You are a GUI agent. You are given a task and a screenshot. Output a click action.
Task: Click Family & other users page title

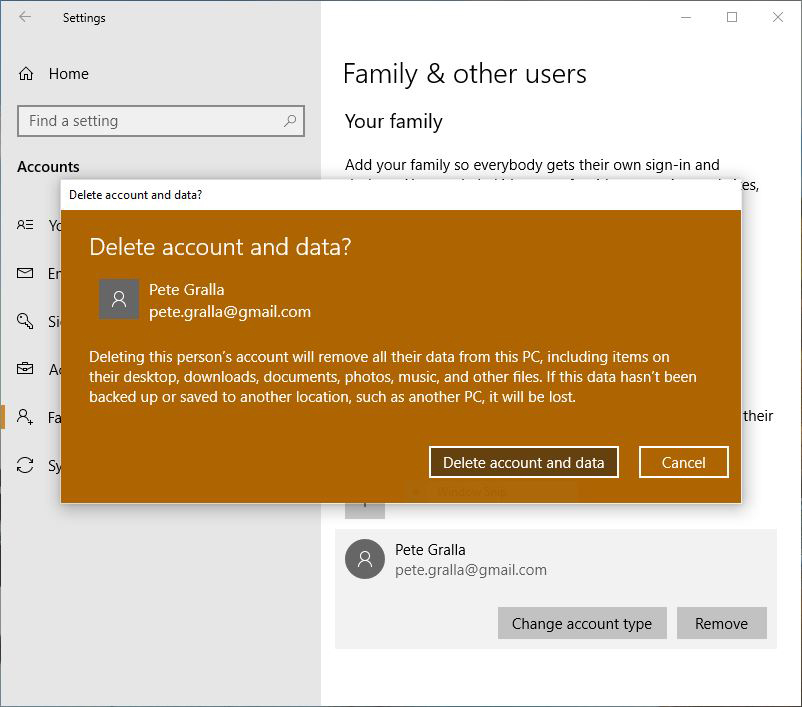point(464,74)
